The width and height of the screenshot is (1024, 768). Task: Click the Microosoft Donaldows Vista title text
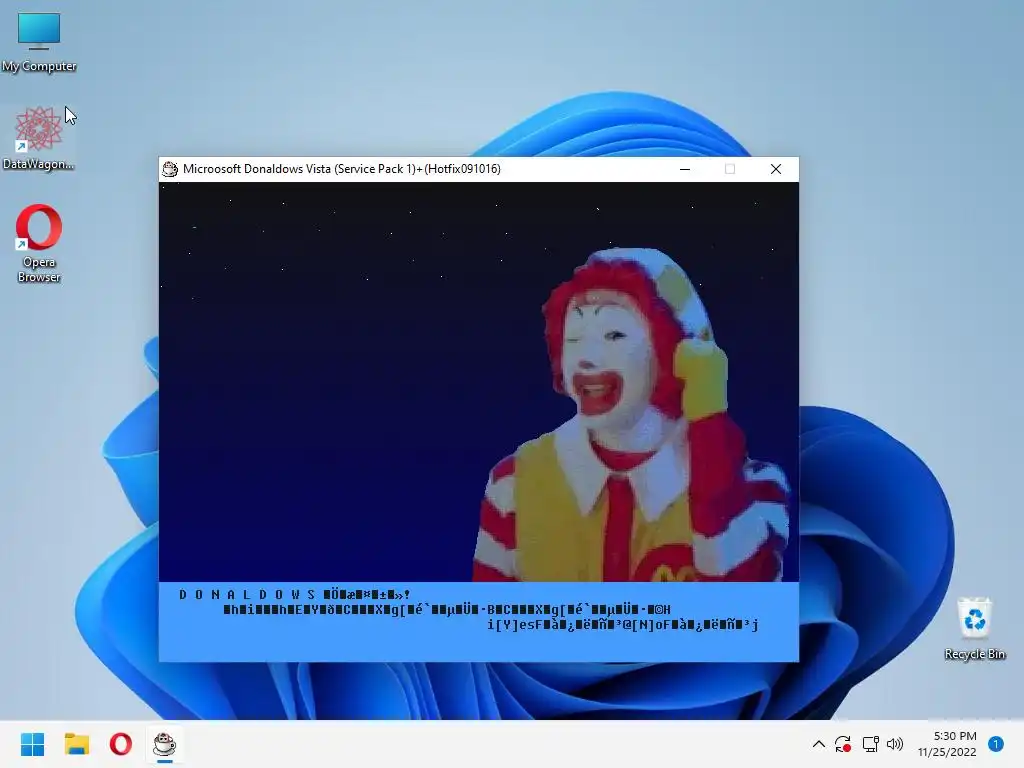[x=342, y=169]
